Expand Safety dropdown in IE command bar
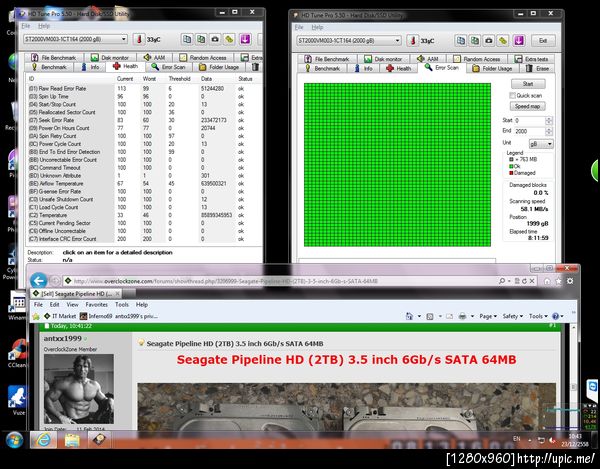600x469 pixels. (512, 316)
